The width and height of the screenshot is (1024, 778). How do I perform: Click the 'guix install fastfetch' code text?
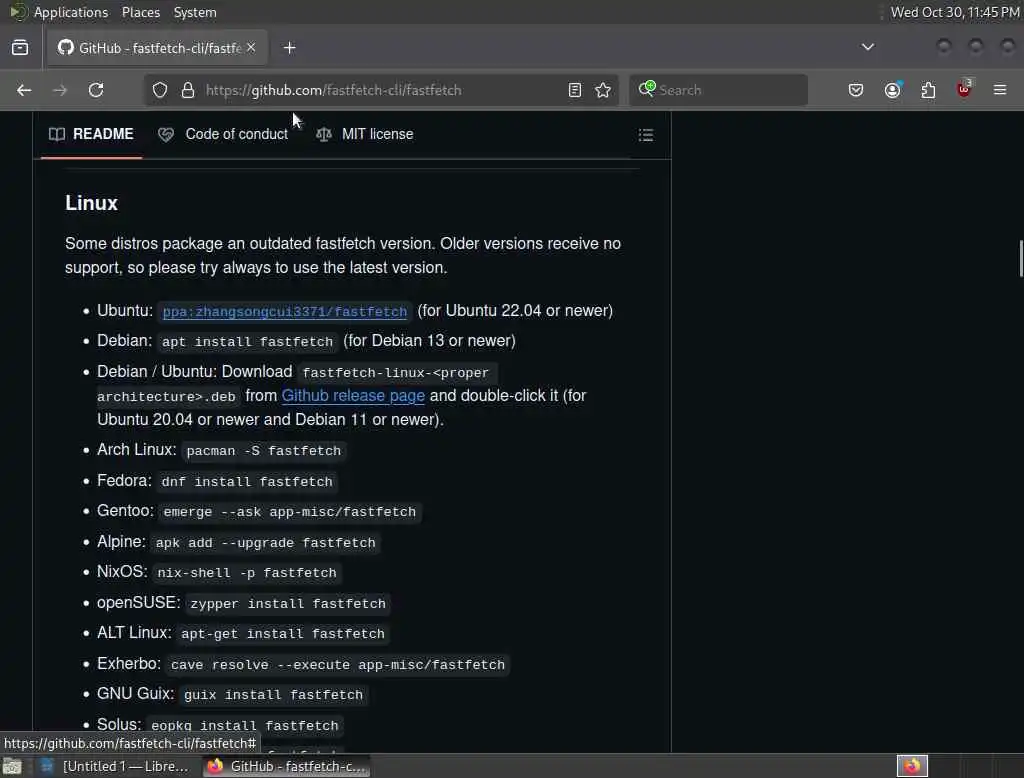(x=273, y=695)
